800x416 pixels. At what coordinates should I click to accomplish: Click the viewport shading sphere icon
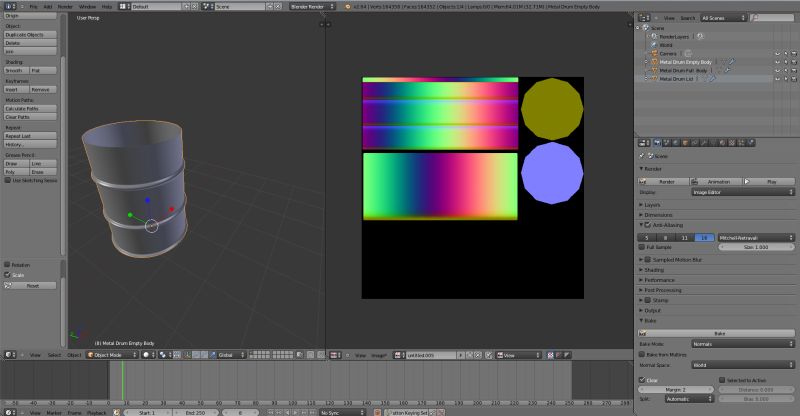[148, 355]
